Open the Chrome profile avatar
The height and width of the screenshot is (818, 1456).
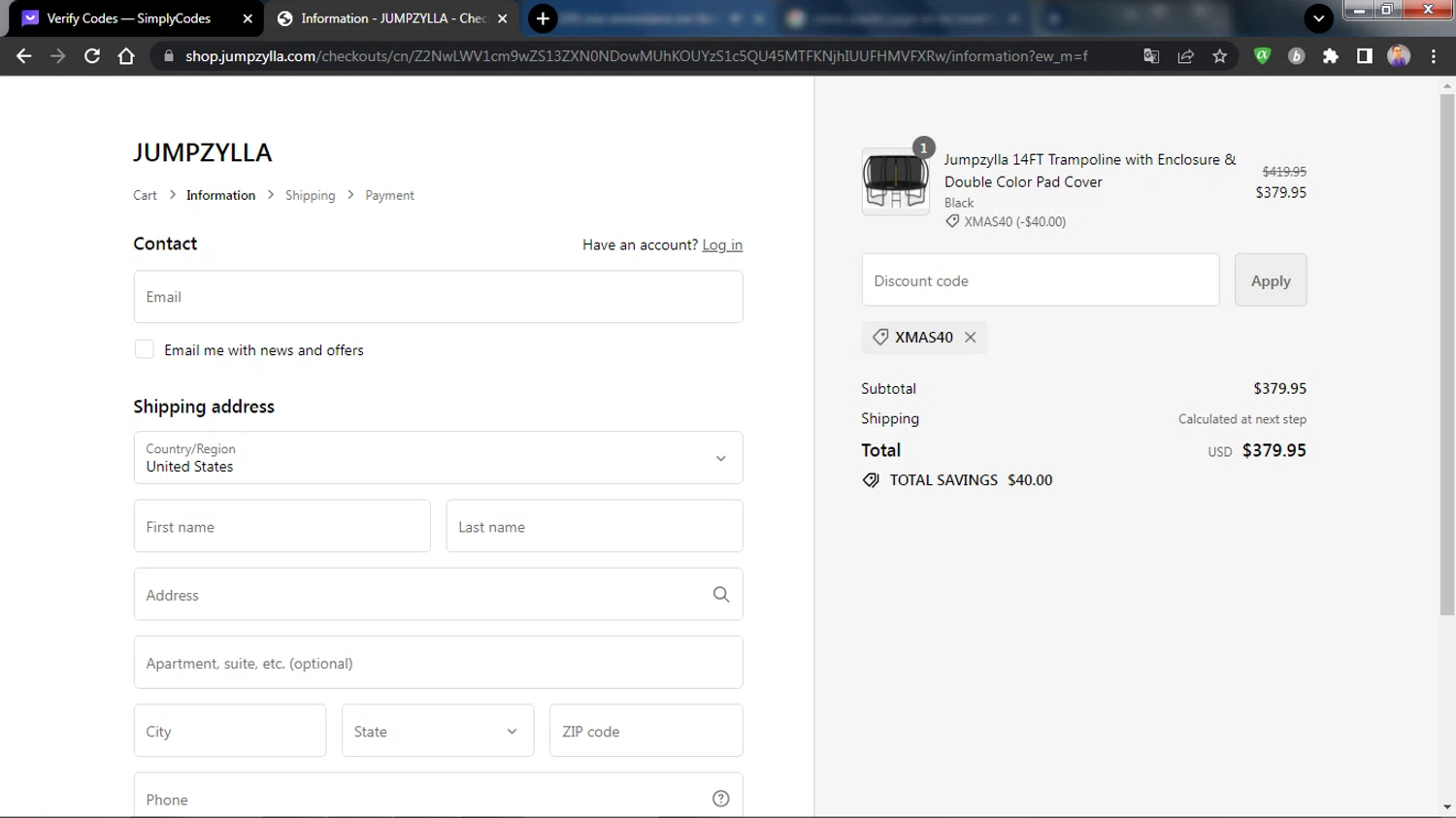1399,56
